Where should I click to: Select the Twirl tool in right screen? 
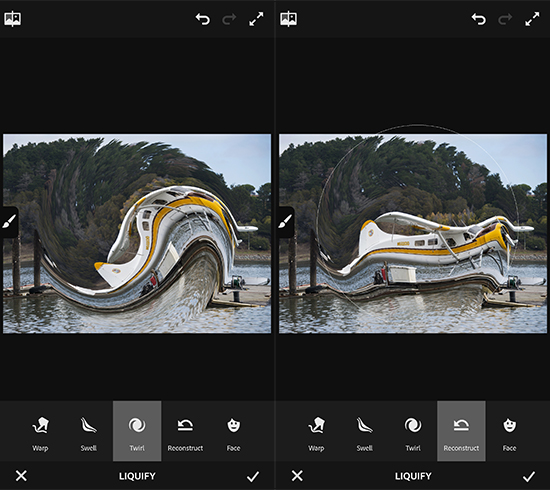pos(413,432)
